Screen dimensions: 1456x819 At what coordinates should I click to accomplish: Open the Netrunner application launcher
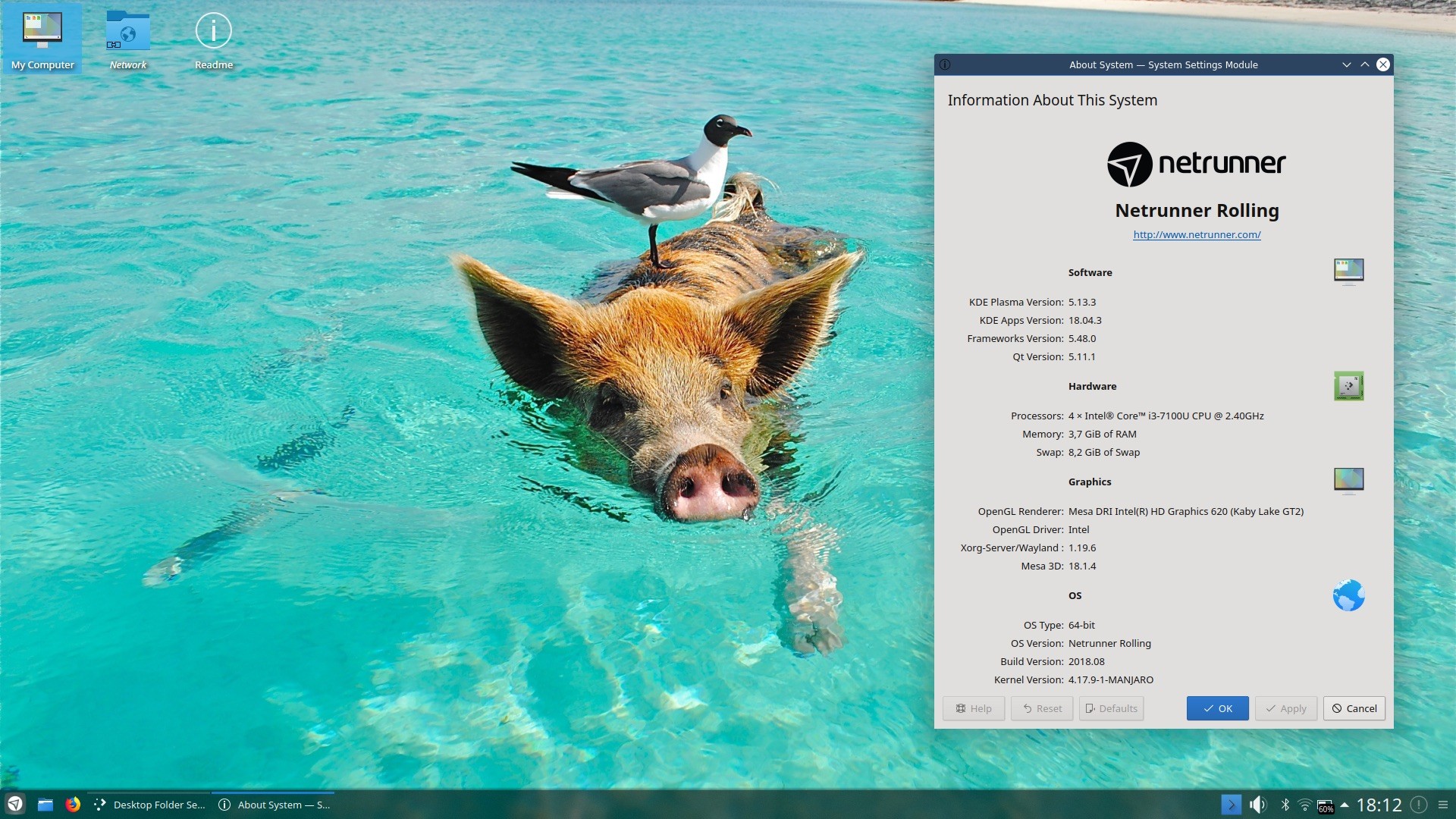pos(15,805)
